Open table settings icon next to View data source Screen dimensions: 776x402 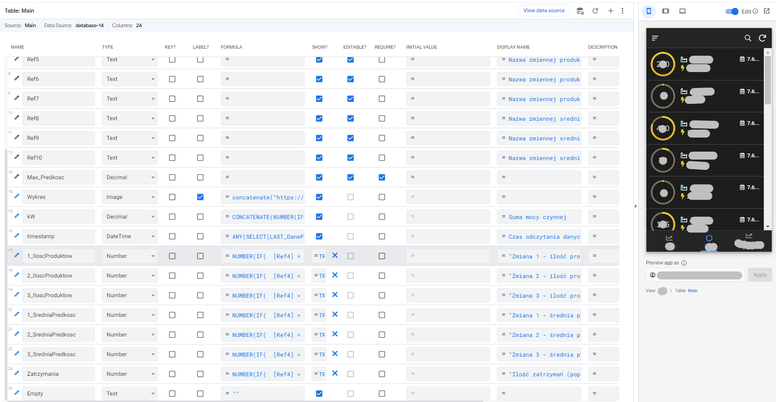[x=581, y=11]
